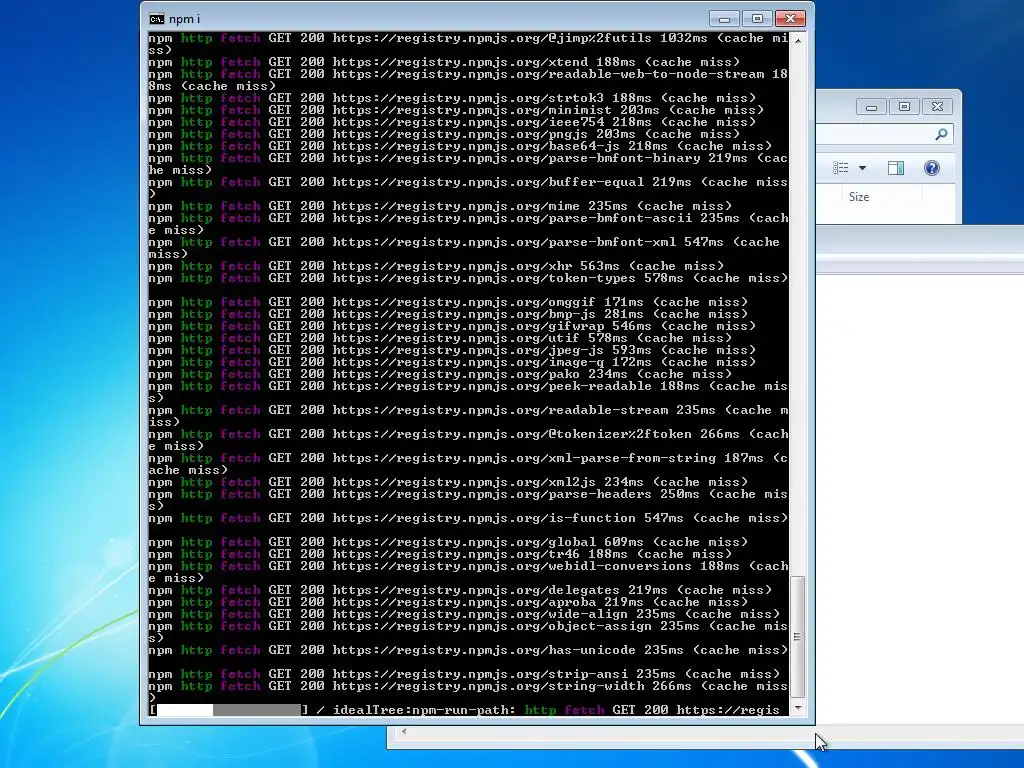This screenshot has height=768, width=1024.
Task: Close the Explorer window behind console
Action: click(937, 106)
